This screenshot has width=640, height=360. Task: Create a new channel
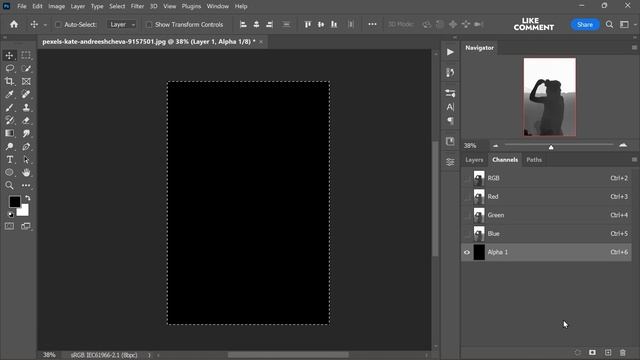pyautogui.click(x=608, y=352)
